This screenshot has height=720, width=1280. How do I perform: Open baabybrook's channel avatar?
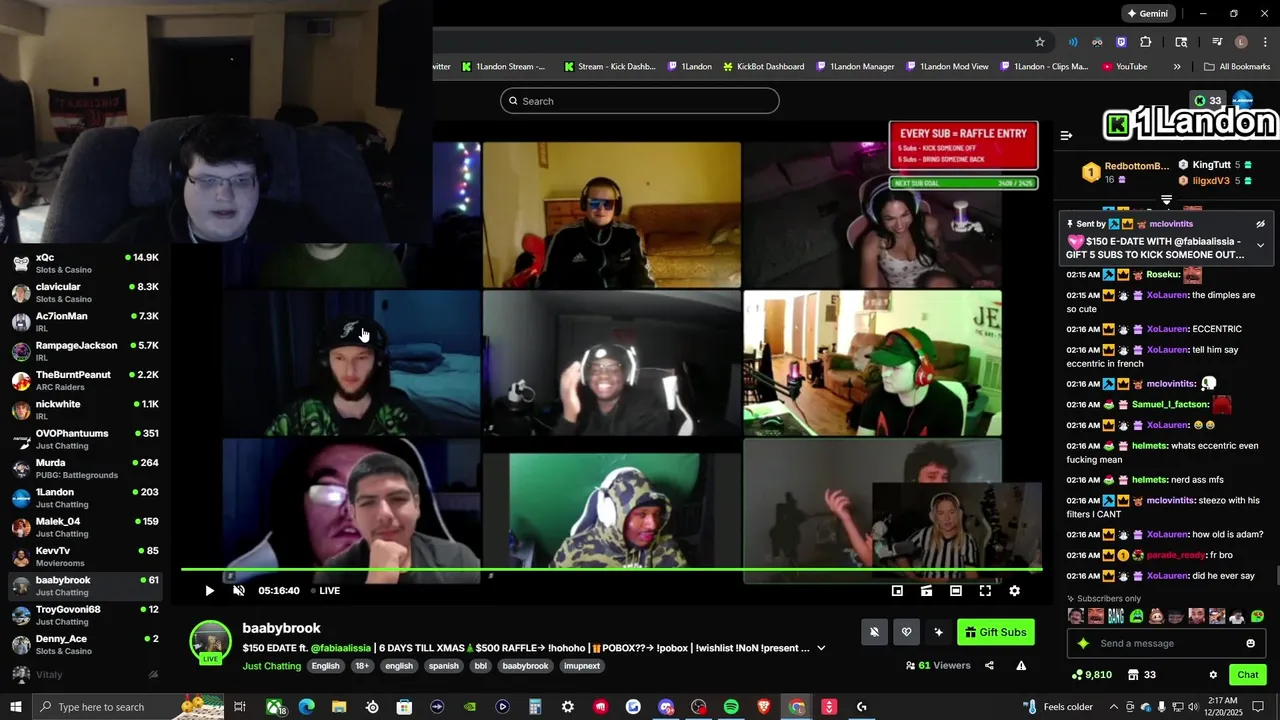click(211, 642)
